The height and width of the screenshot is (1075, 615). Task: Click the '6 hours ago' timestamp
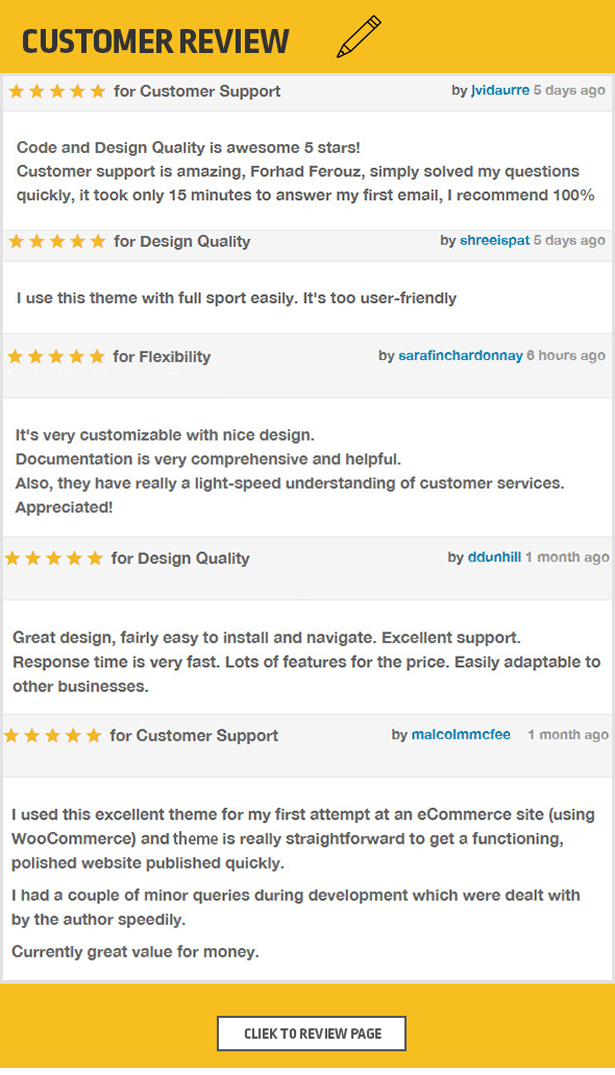pyautogui.click(x=566, y=356)
